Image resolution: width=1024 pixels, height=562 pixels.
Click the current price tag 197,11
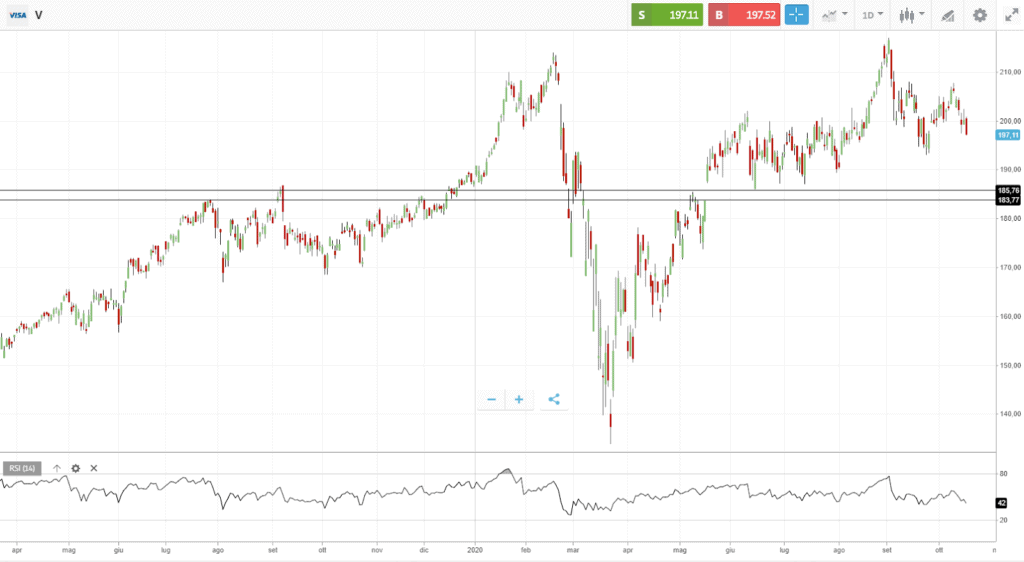(x=1008, y=135)
